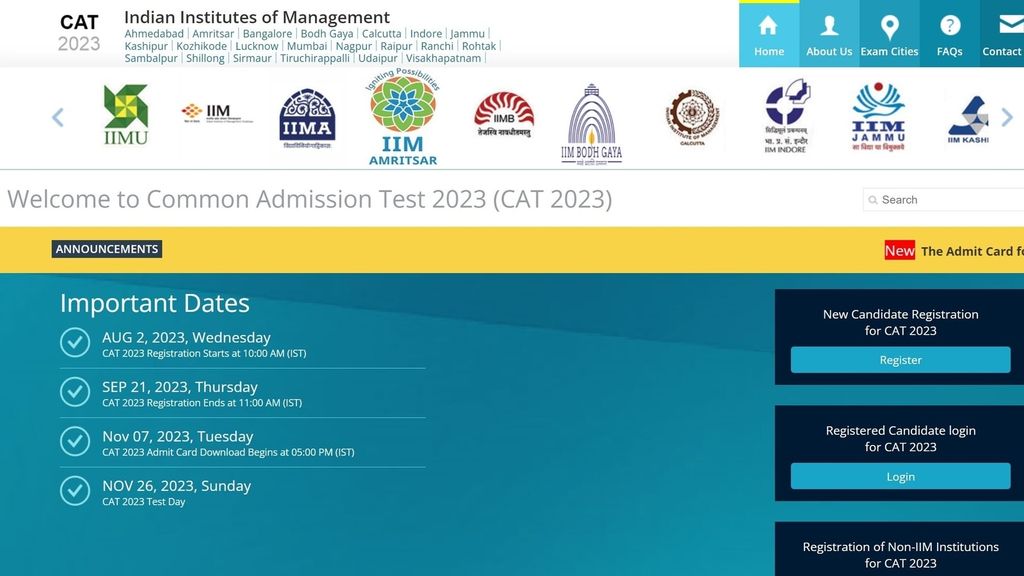Open the Ahmedabad institute link

[154, 33]
